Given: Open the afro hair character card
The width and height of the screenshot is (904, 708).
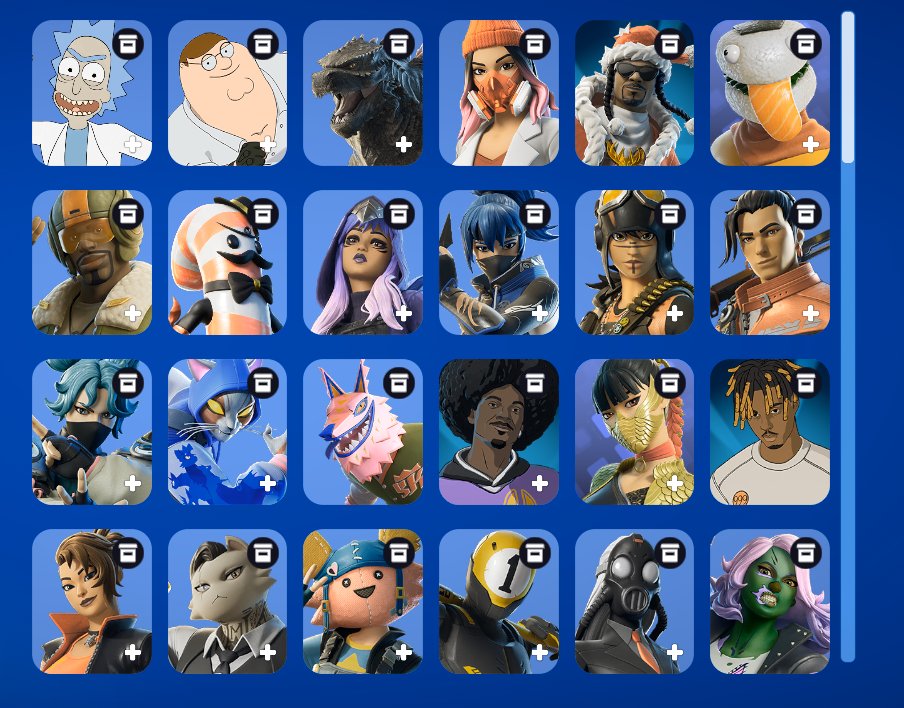Looking at the screenshot, I should 499,432.
